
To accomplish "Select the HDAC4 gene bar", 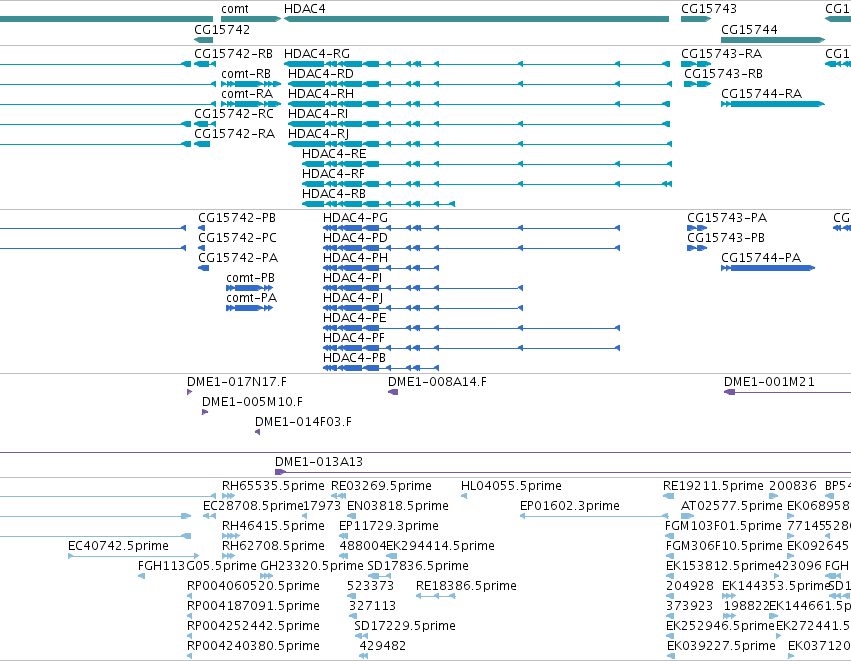I will (476, 19).
